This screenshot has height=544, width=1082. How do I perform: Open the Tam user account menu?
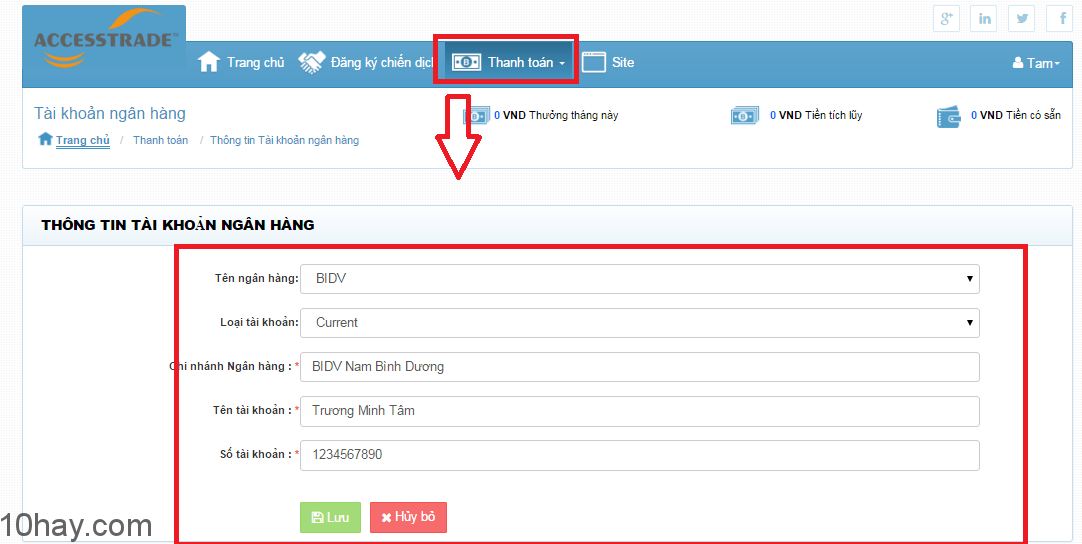point(1037,63)
